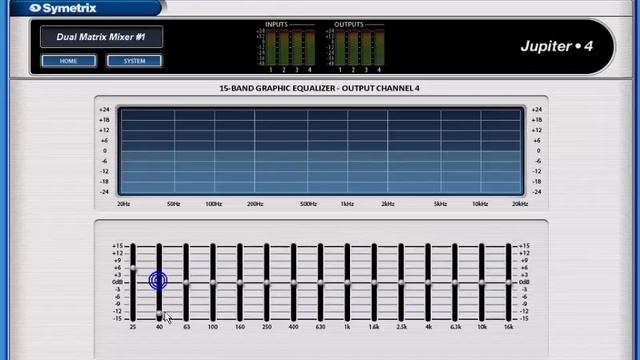Viewport: 640px width, 360px height.
Task: Click the 15-Band Graphic Equalizer title text
Action: [x=320, y=88]
